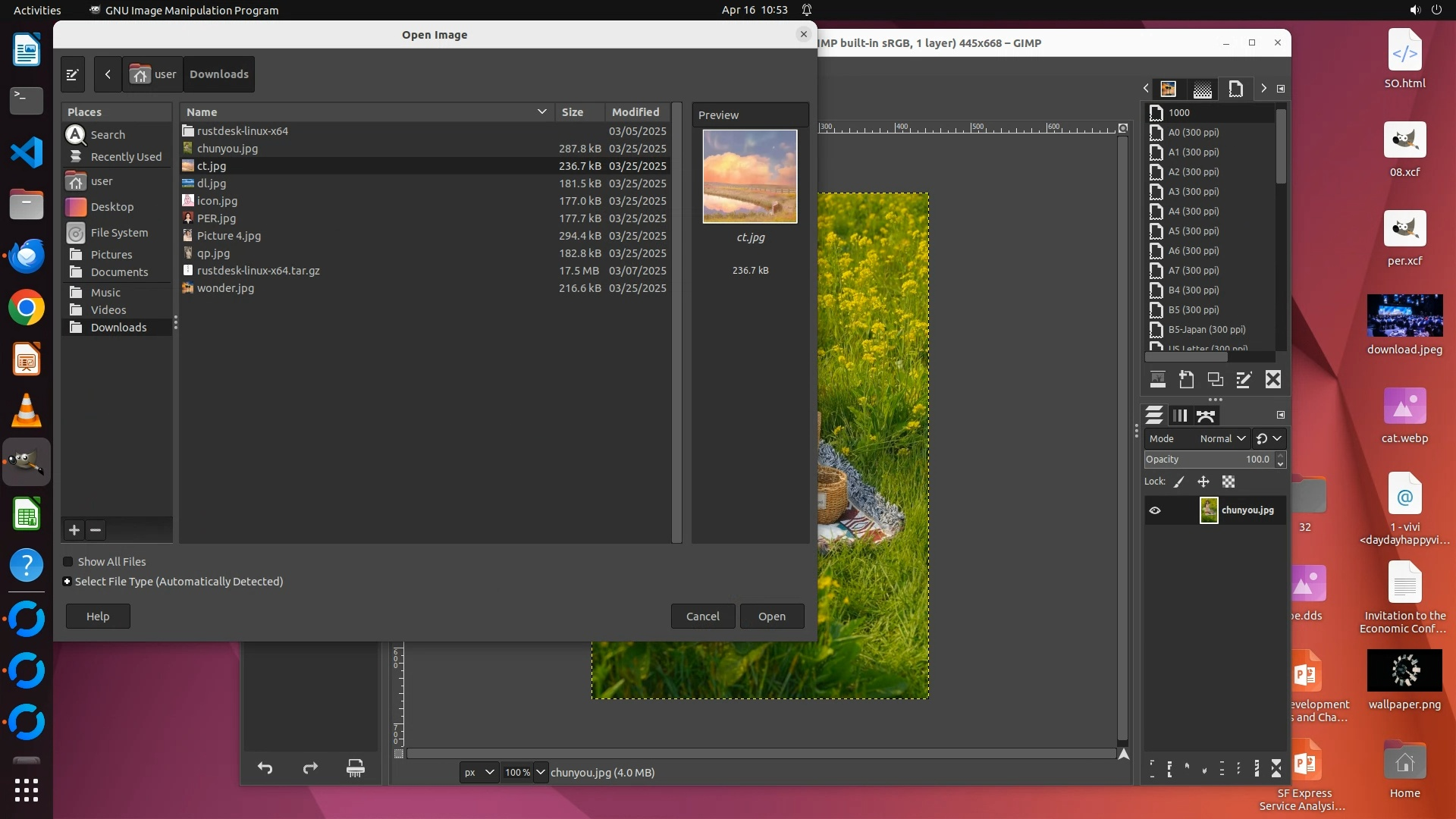This screenshot has height=819, width=1456.
Task: Click the Cancel button
Action: tap(702, 617)
